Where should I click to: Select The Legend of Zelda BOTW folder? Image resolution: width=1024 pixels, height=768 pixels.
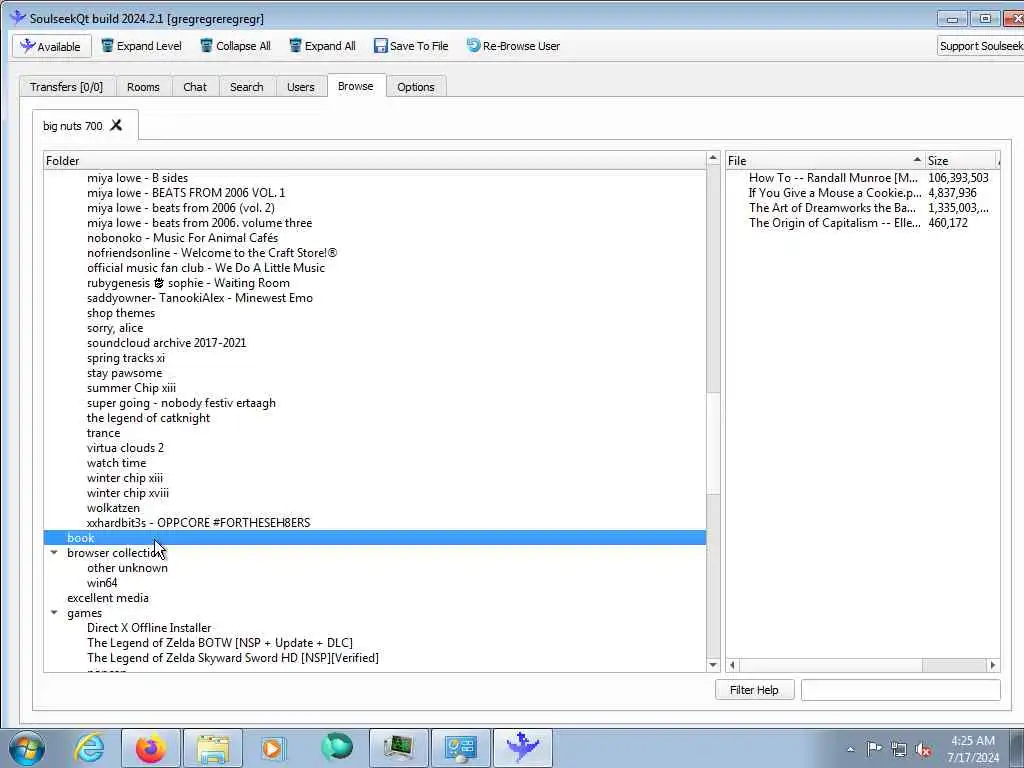219,643
